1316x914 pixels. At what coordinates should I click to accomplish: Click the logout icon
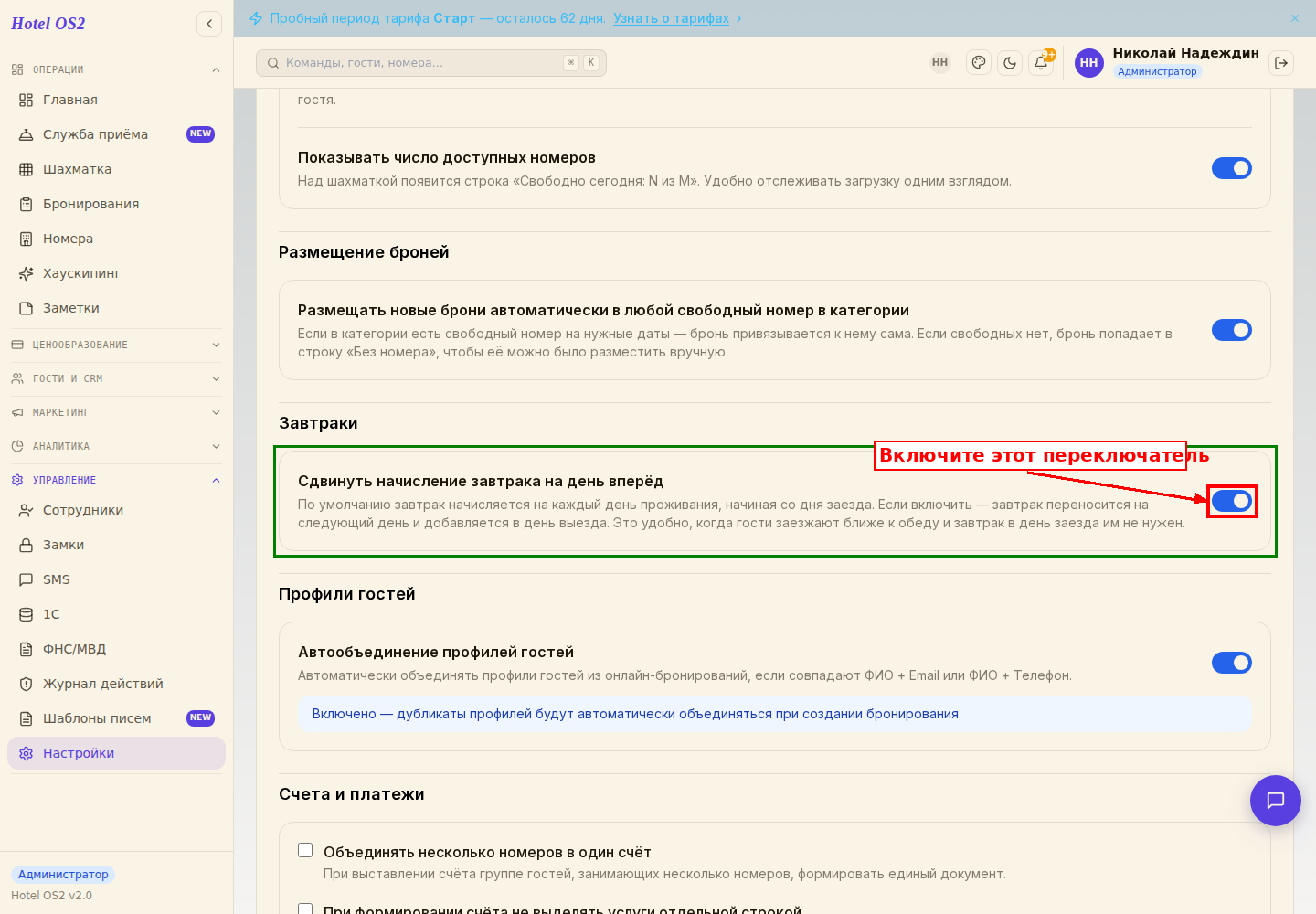click(1281, 63)
